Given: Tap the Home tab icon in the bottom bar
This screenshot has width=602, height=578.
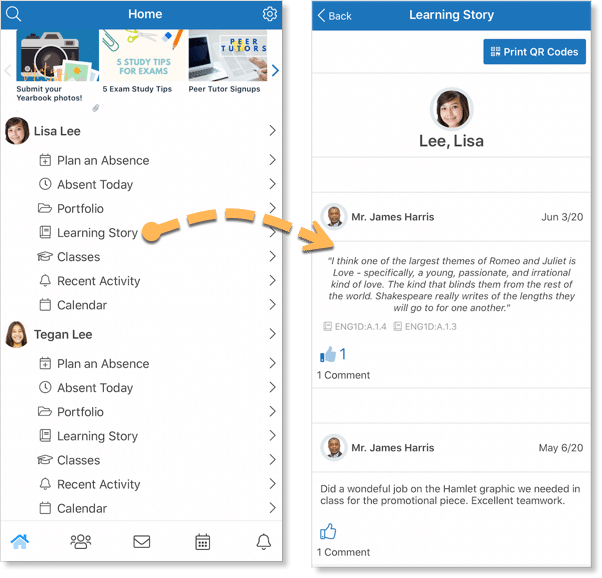Looking at the screenshot, I should 20,542.
